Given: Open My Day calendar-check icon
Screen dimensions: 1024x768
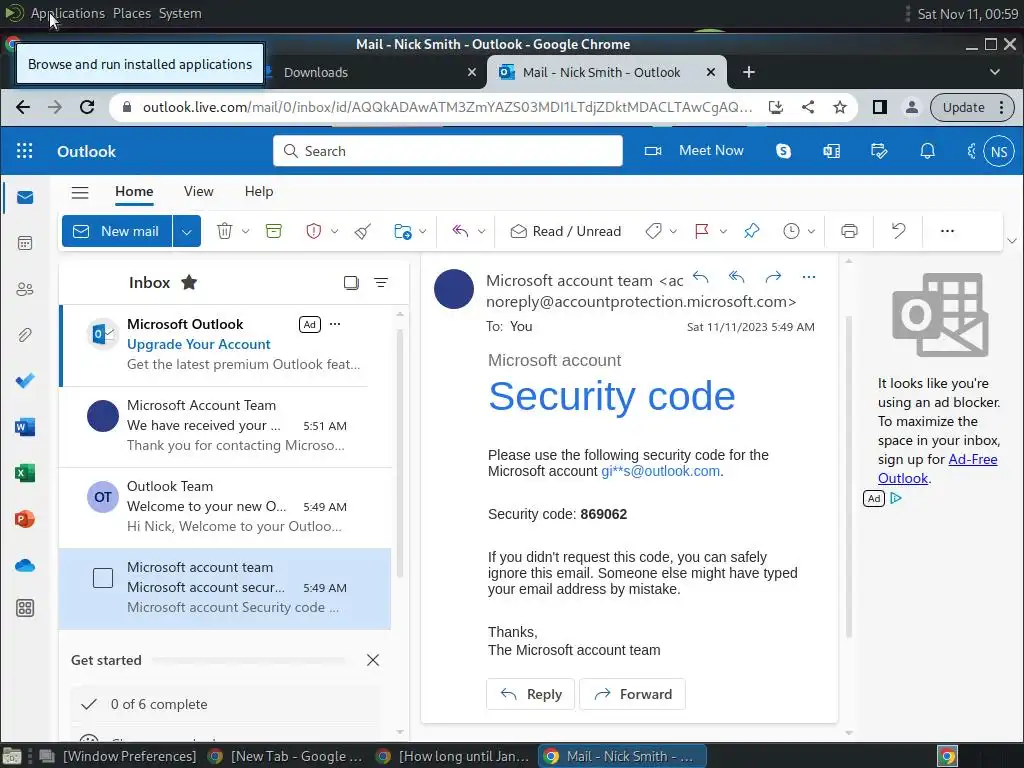Looking at the screenshot, I should (879, 151).
